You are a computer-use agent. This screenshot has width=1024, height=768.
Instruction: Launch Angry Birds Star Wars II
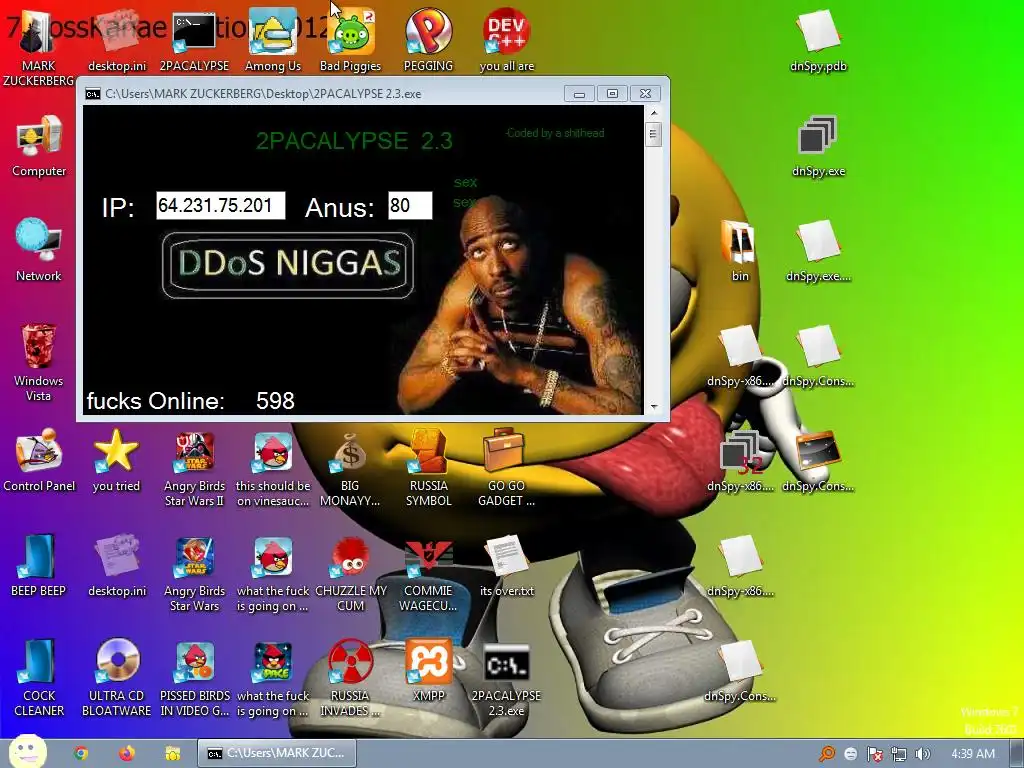194,451
